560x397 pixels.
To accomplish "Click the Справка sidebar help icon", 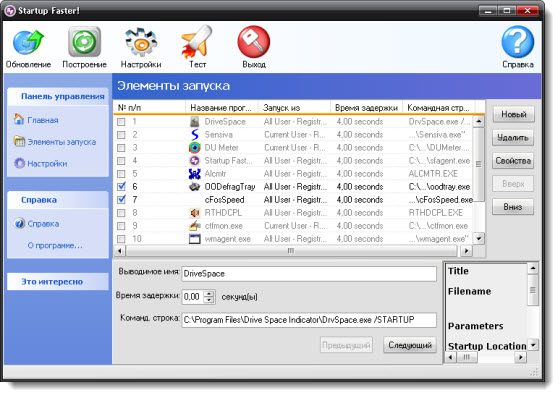I will pos(20,223).
